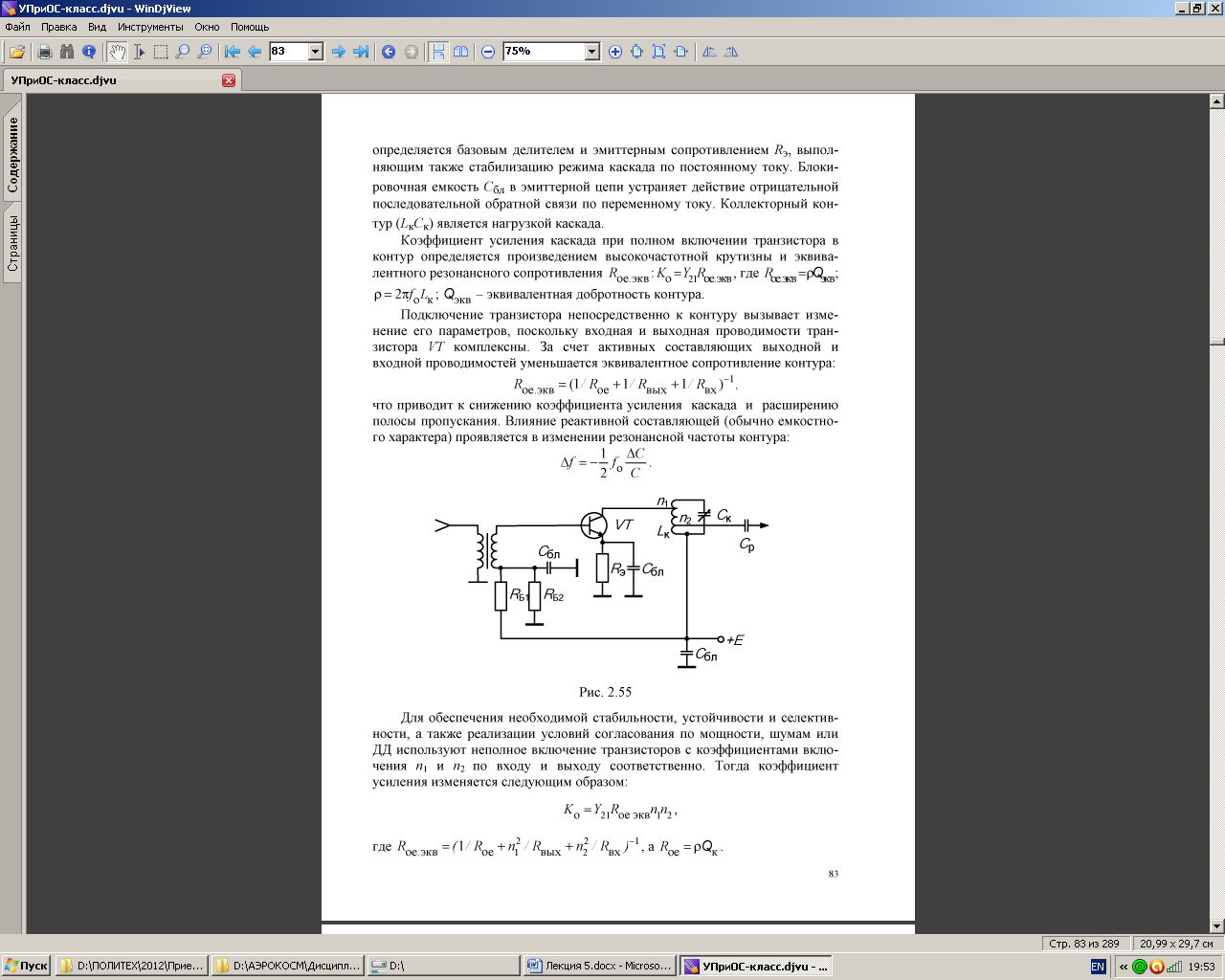The height and width of the screenshot is (980, 1225).
Task: Open the Find binoculars tool
Action: (67, 52)
